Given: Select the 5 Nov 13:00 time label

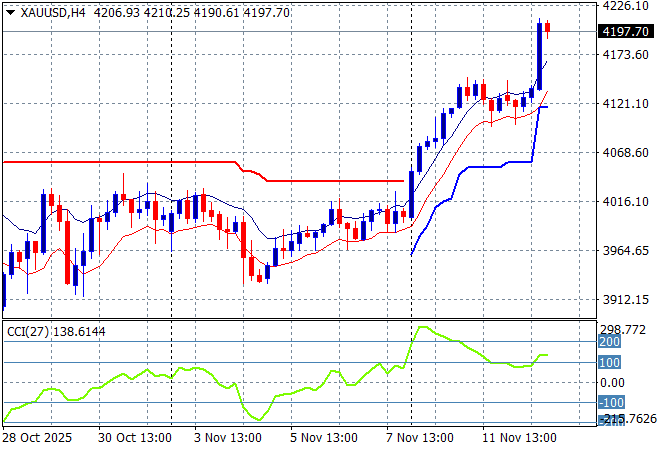Looking at the screenshot, I should 324,438.
